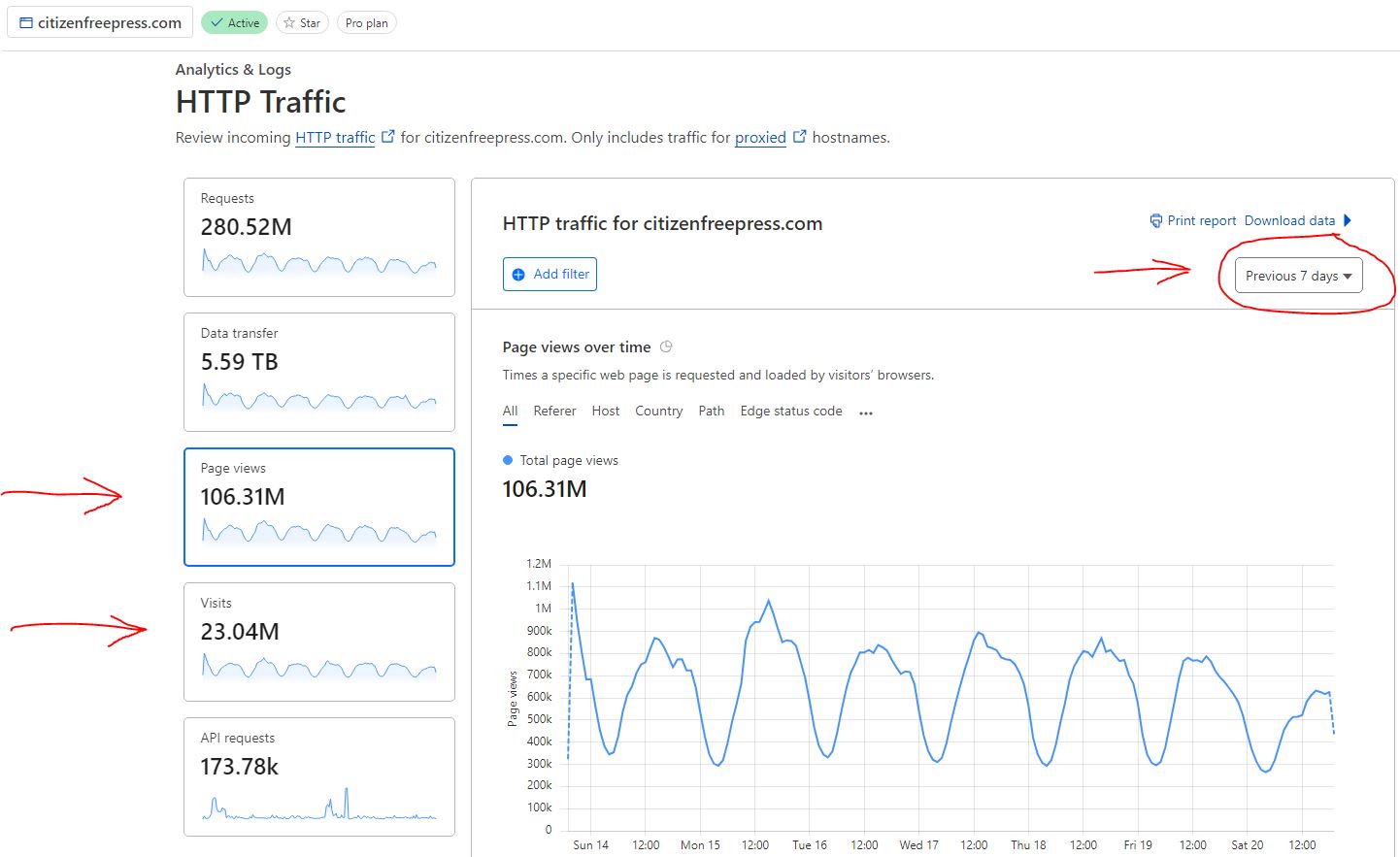Click the info icon next to Page views over time
This screenshot has height=857, width=1400.
tap(666, 346)
